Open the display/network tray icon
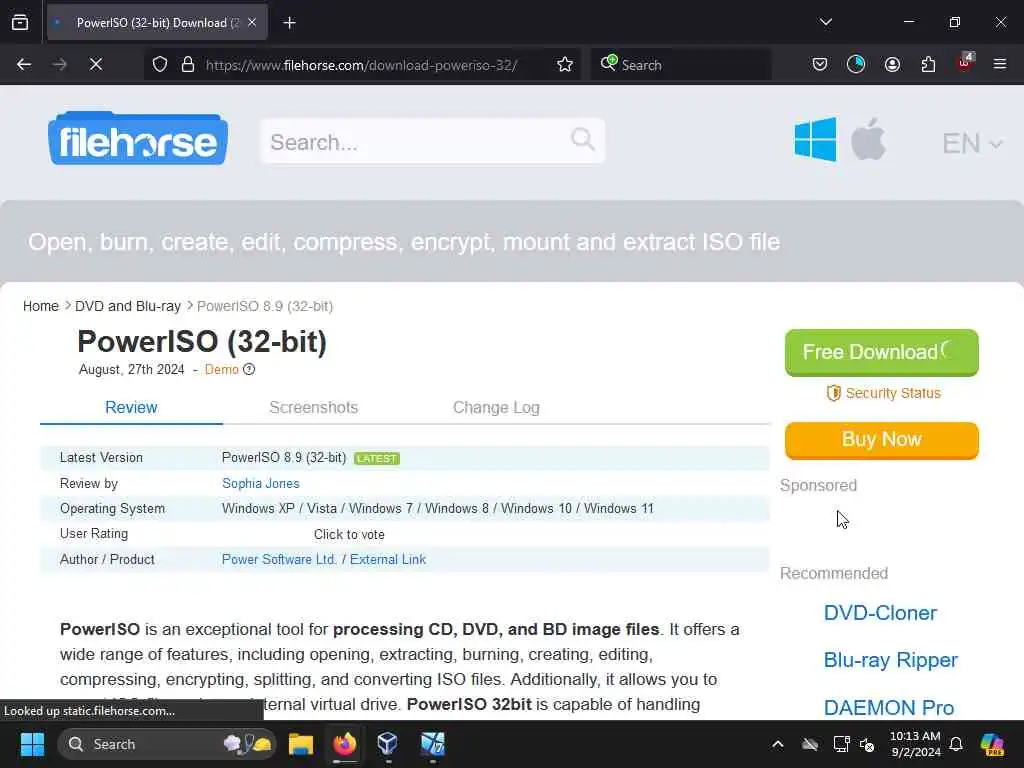The image size is (1024, 768). 841,744
